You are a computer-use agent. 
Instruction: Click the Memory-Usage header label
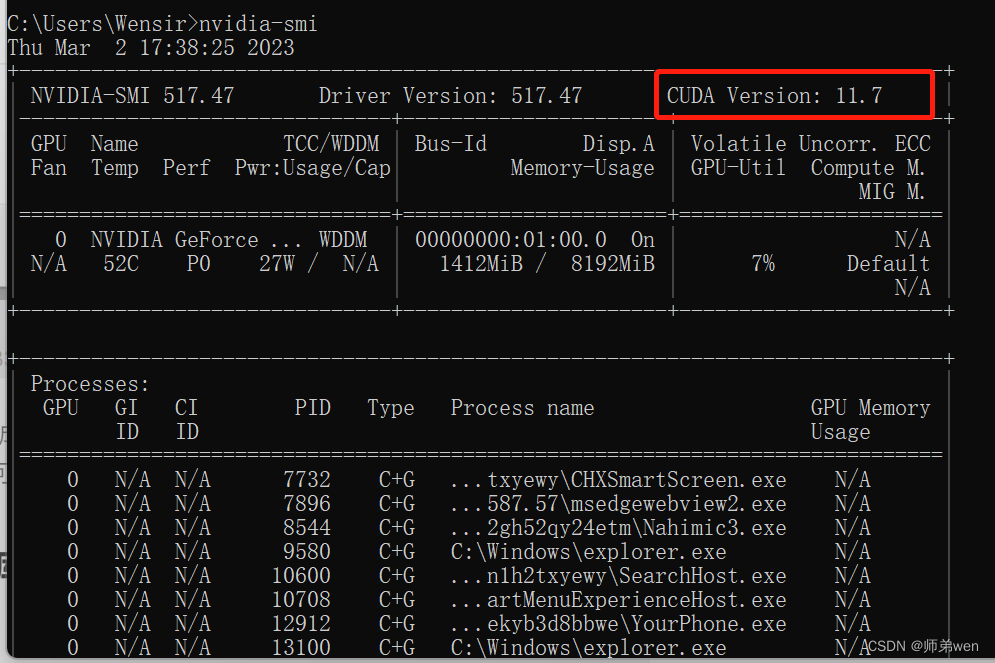pyautogui.click(x=583, y=167)
